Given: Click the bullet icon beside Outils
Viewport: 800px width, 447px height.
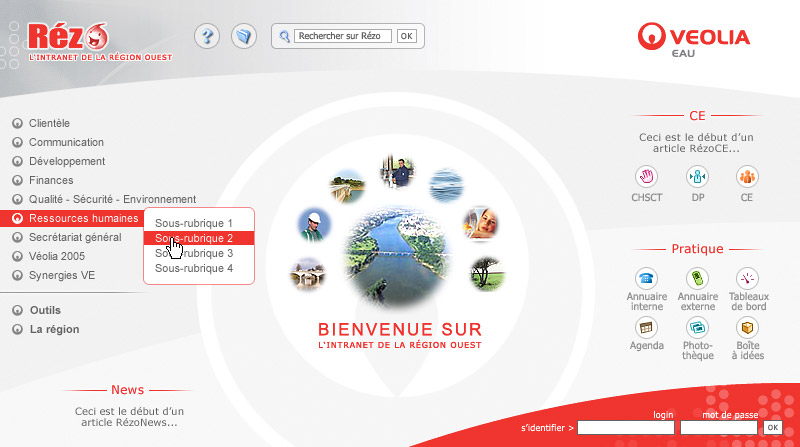Looking at the screenshot, I should 17,310.
